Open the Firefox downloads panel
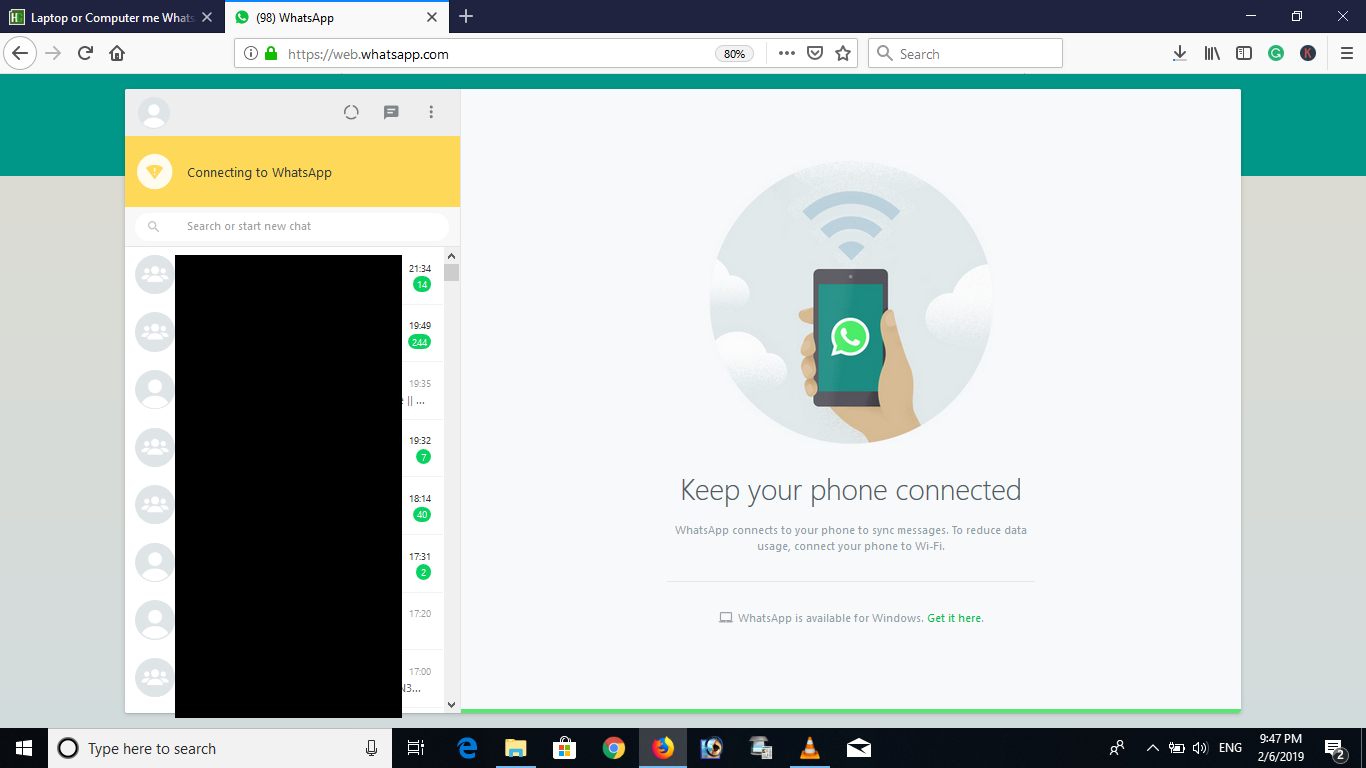This screenshot has height=768, width=1366. pyautogui.click(x=1180, y=54)
